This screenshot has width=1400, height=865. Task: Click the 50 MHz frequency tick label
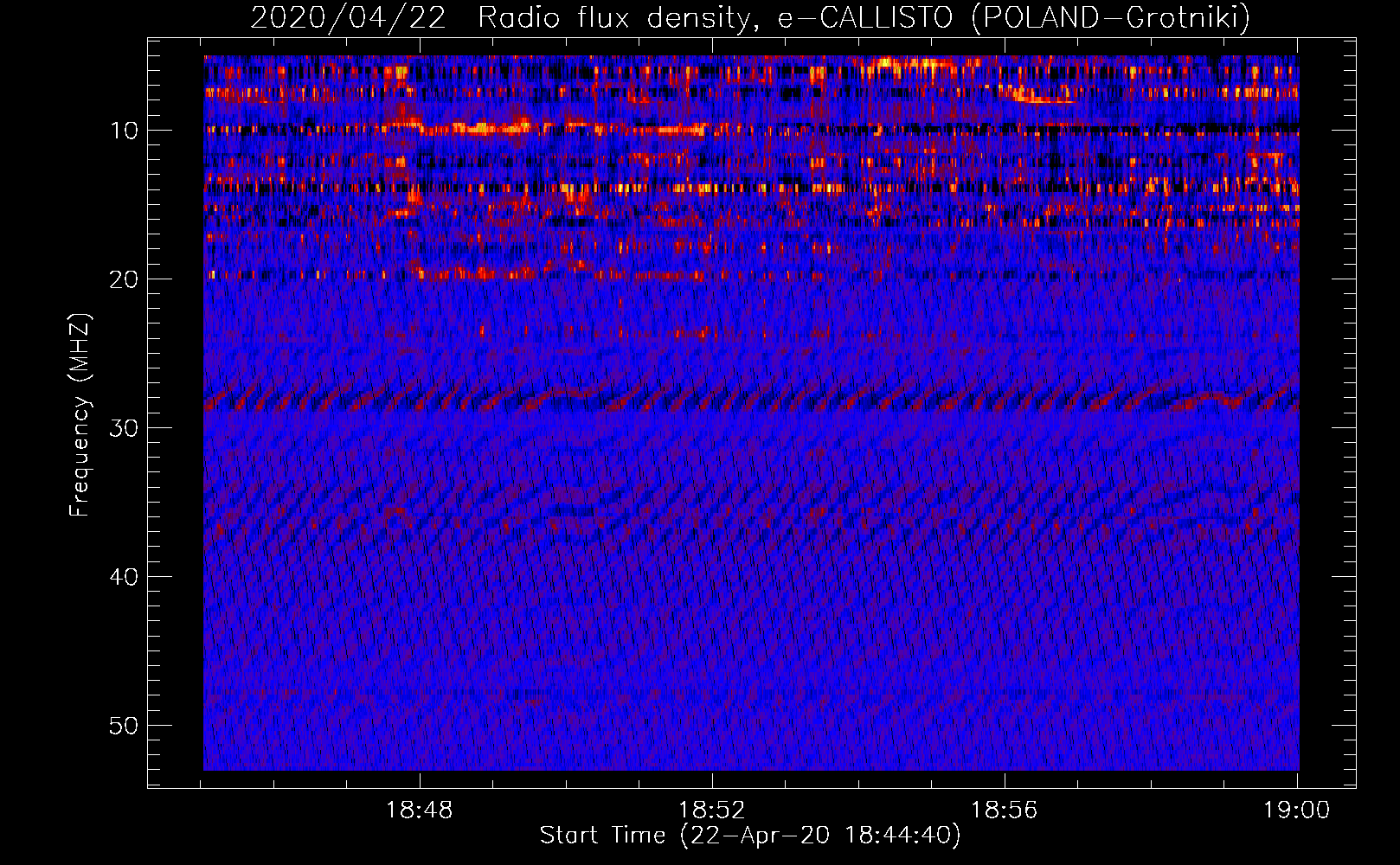(x=125, y=726)
